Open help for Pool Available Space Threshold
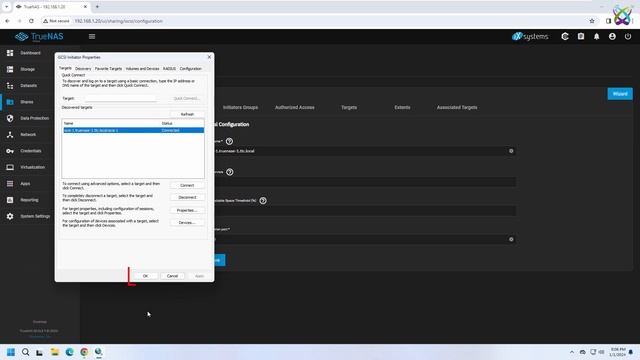Viewport: 640px width, 360px height. [x=263, y=200]
